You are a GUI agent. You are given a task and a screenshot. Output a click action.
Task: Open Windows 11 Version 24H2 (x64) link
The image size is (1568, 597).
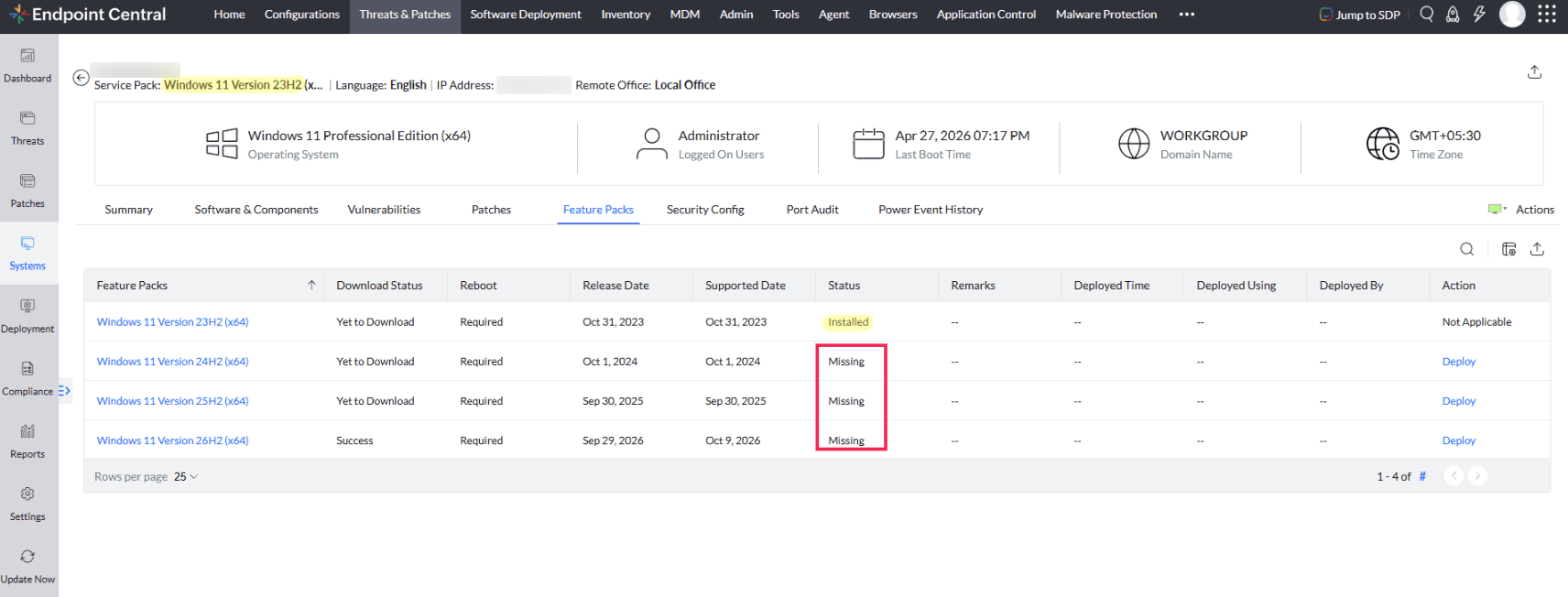pos(173,362)
